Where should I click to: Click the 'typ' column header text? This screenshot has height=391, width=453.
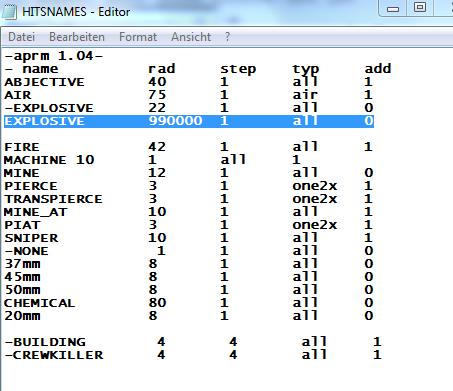[x=306, y=70]
